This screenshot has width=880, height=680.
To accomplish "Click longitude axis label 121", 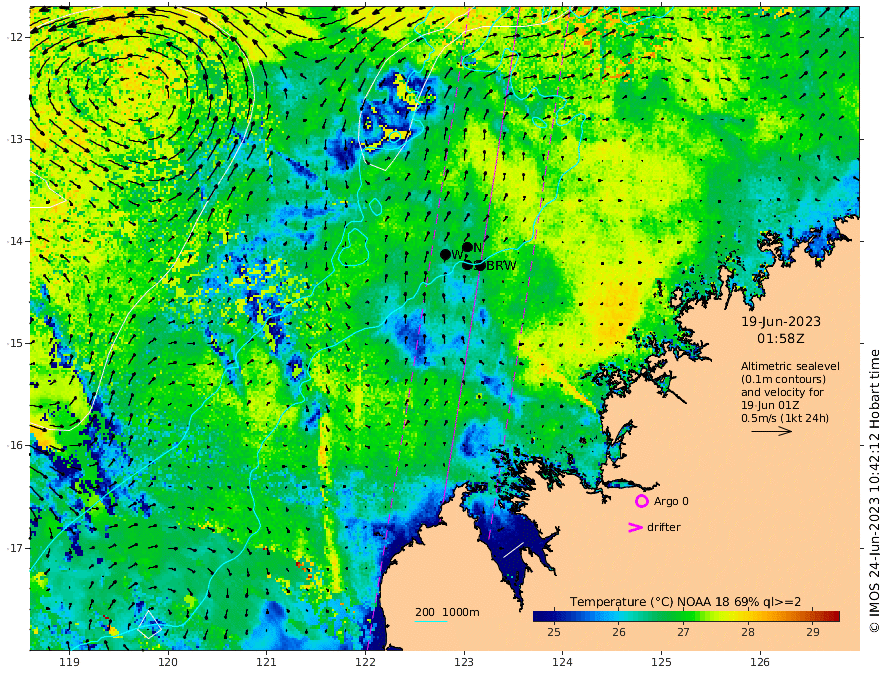I will [267, 662].
